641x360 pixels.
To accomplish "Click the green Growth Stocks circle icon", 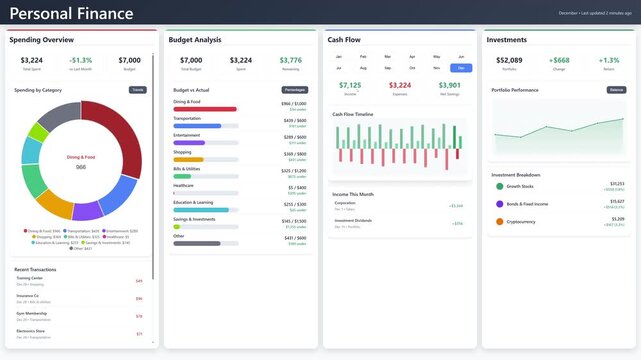I will 499,186.
